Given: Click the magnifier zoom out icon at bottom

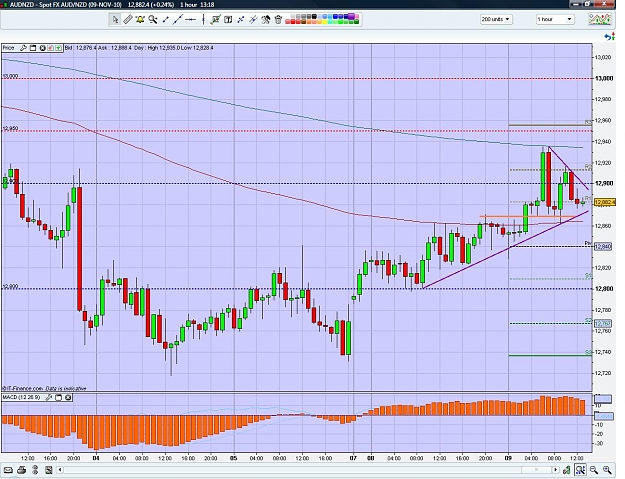Looking at the screenshot, I should click(x=594, y=470).
